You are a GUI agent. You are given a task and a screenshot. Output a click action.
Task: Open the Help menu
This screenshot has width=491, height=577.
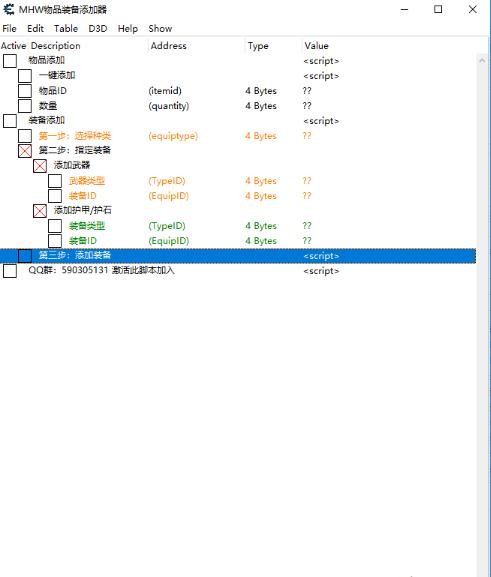point(128,29)
